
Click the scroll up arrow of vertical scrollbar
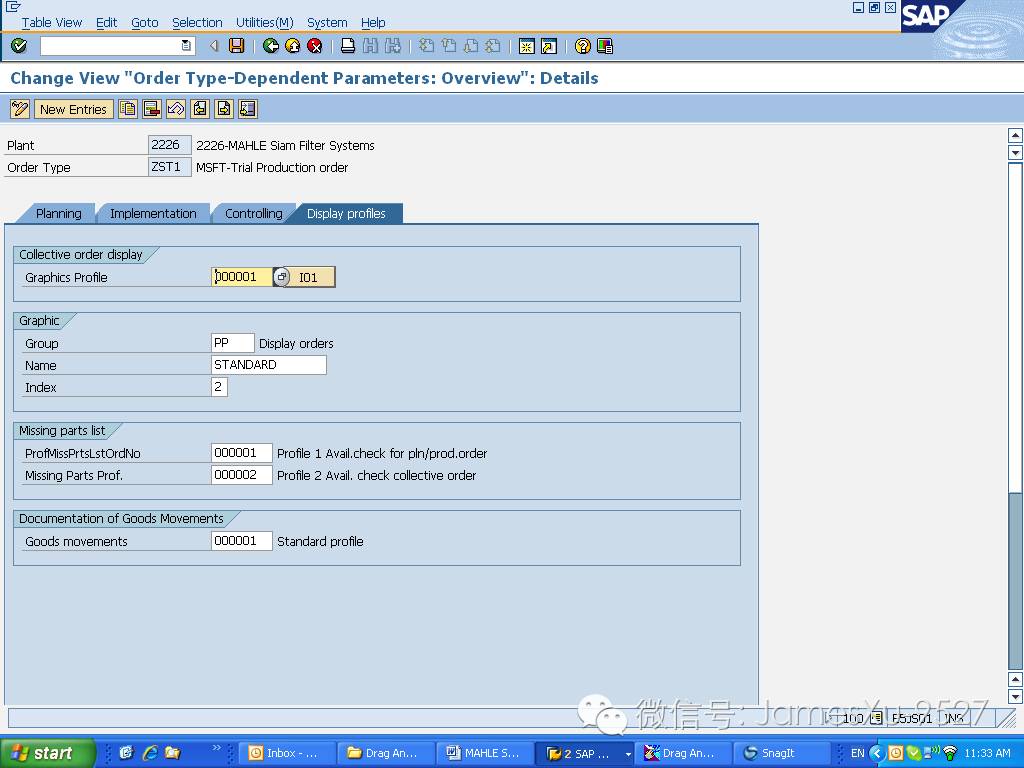(1015, 136)
